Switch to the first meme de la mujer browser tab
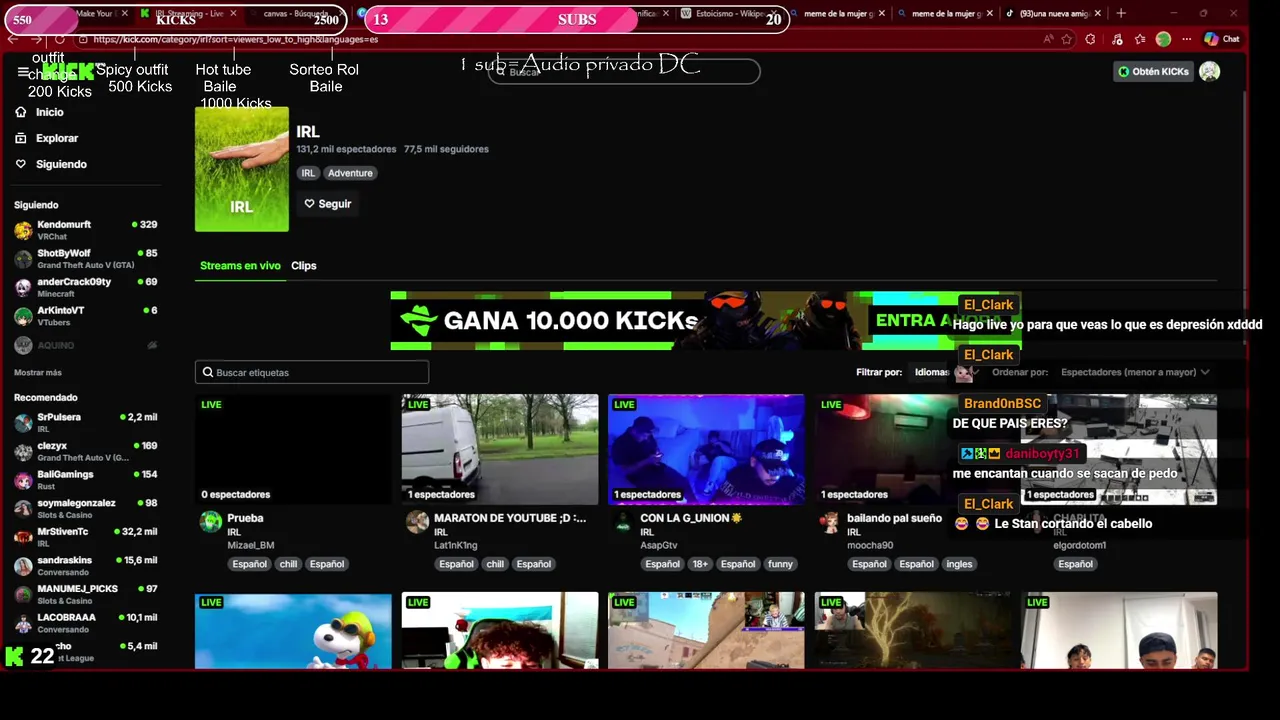 pos(836,13)
